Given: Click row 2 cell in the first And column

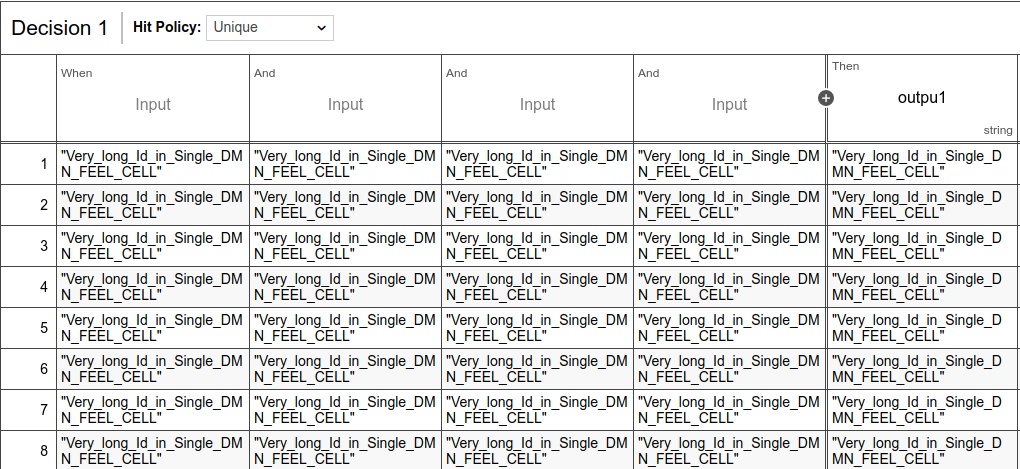Looking at the screenshot, I should coord(345,205).
